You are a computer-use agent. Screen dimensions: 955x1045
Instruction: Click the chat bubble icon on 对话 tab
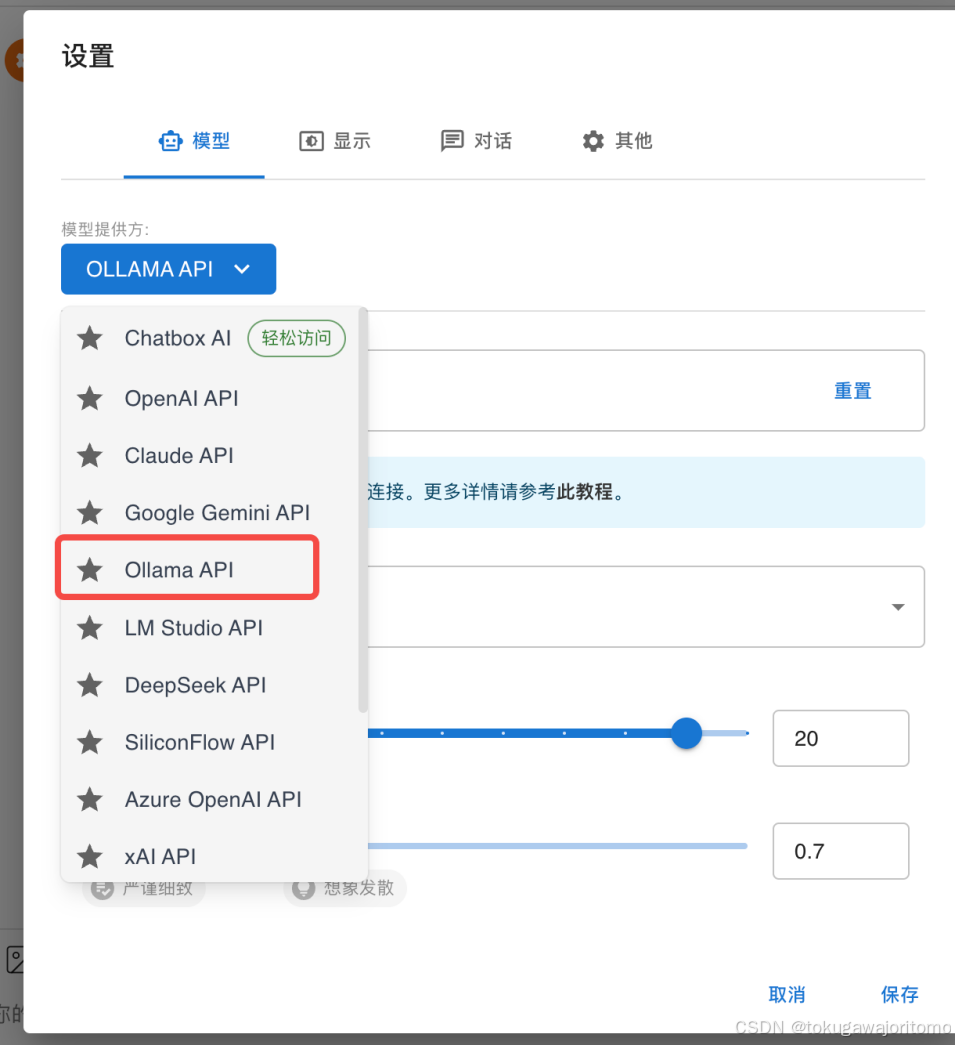[452, 141]
